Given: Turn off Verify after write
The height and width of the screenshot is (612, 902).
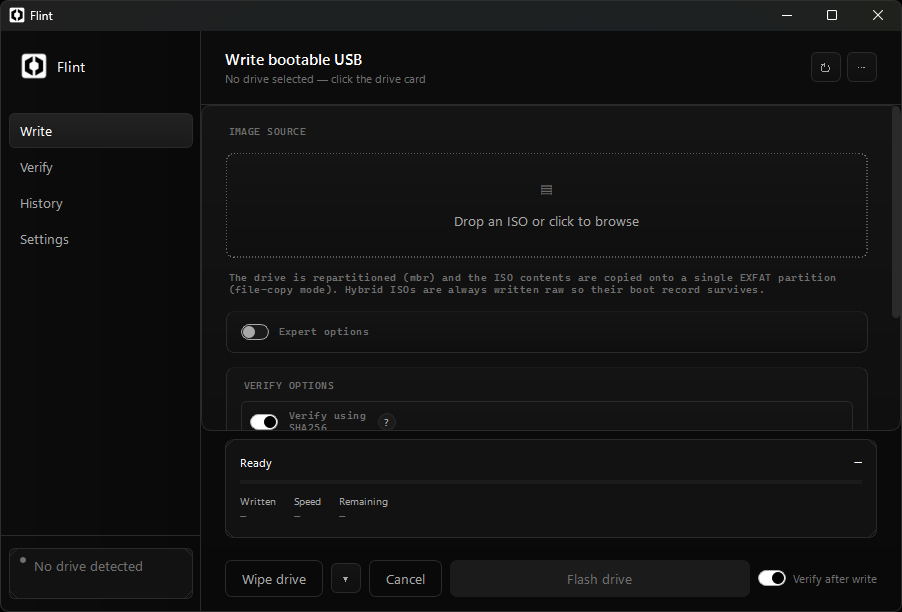Looking at the screenshot, I should [771, 578].
